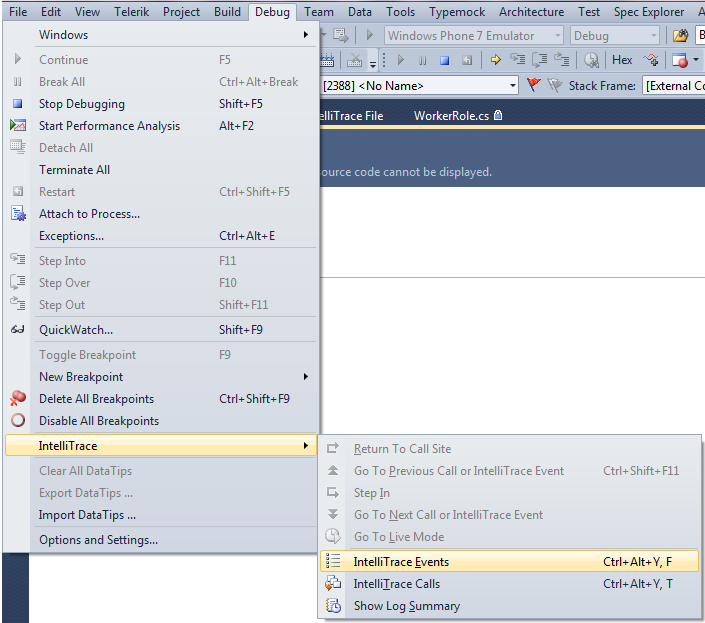This screenshot has width=705, height=623.
Task: Expand the IntelliTrace submenu item
Action: point(161,445)
